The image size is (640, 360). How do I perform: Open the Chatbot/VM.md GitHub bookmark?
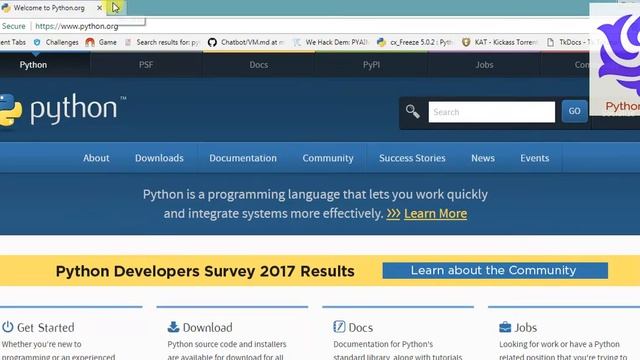click(245, 42)
